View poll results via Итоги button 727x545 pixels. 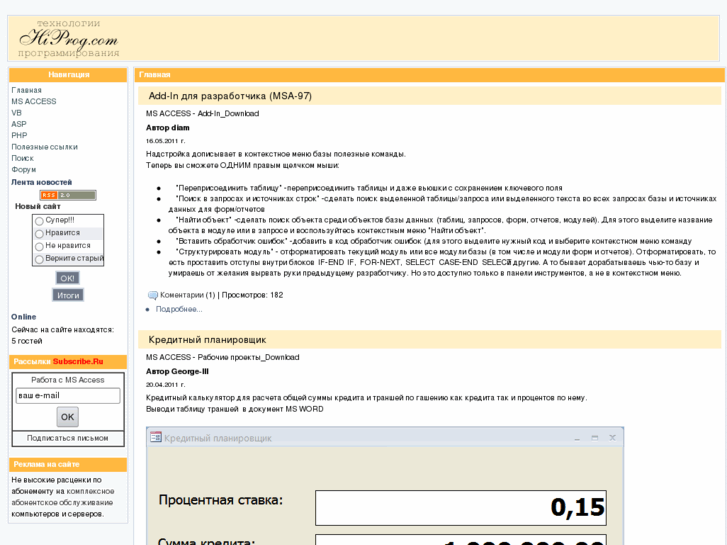pyautogui.click(x=68, y=295)
